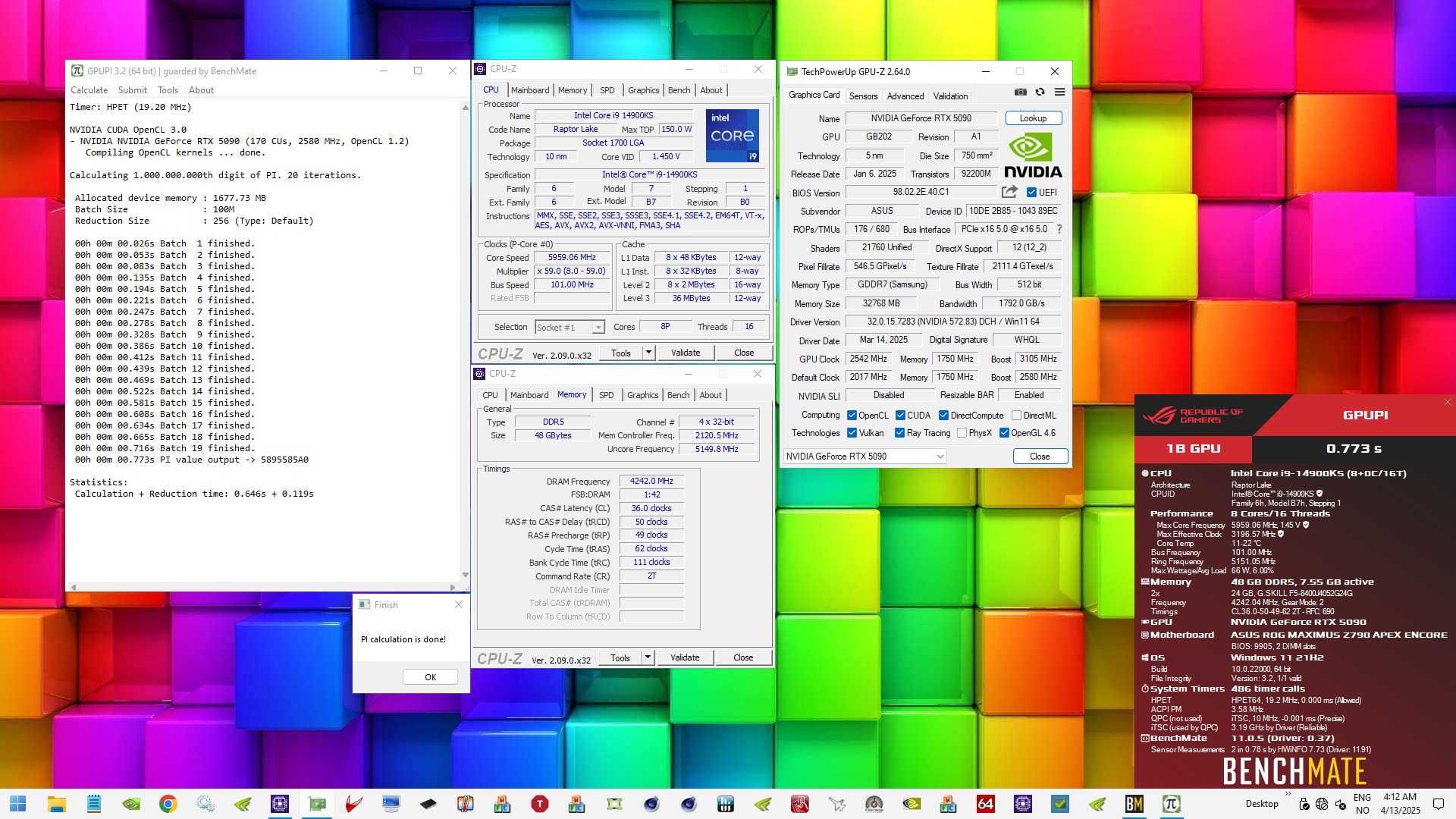
Task: Click the BIOS version share icon
Action: [1009, 192]
